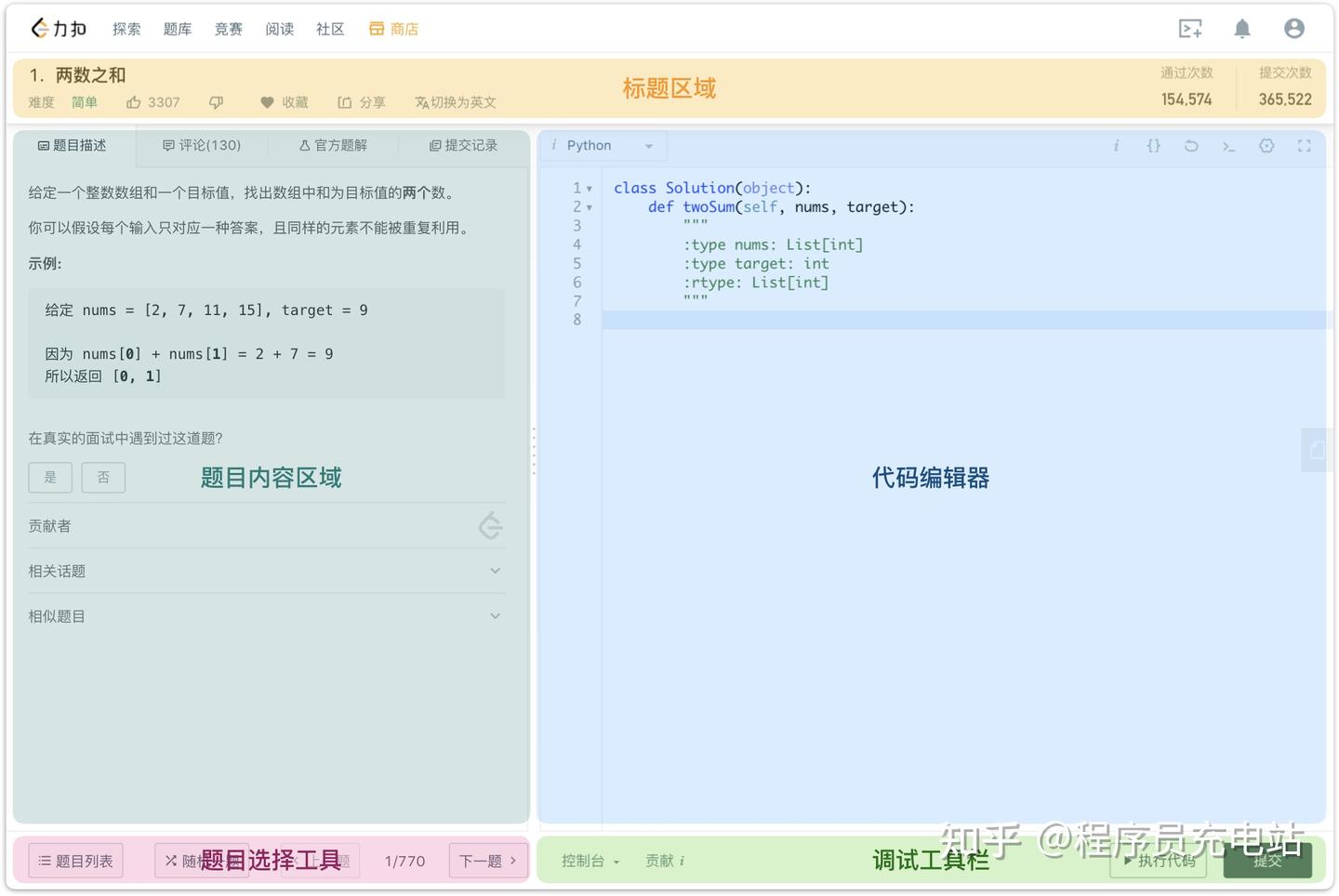This screenshot has width=1339, height=896.
Task: Click the terminal/shell icon above the editor
Action: coord(1229,146)
